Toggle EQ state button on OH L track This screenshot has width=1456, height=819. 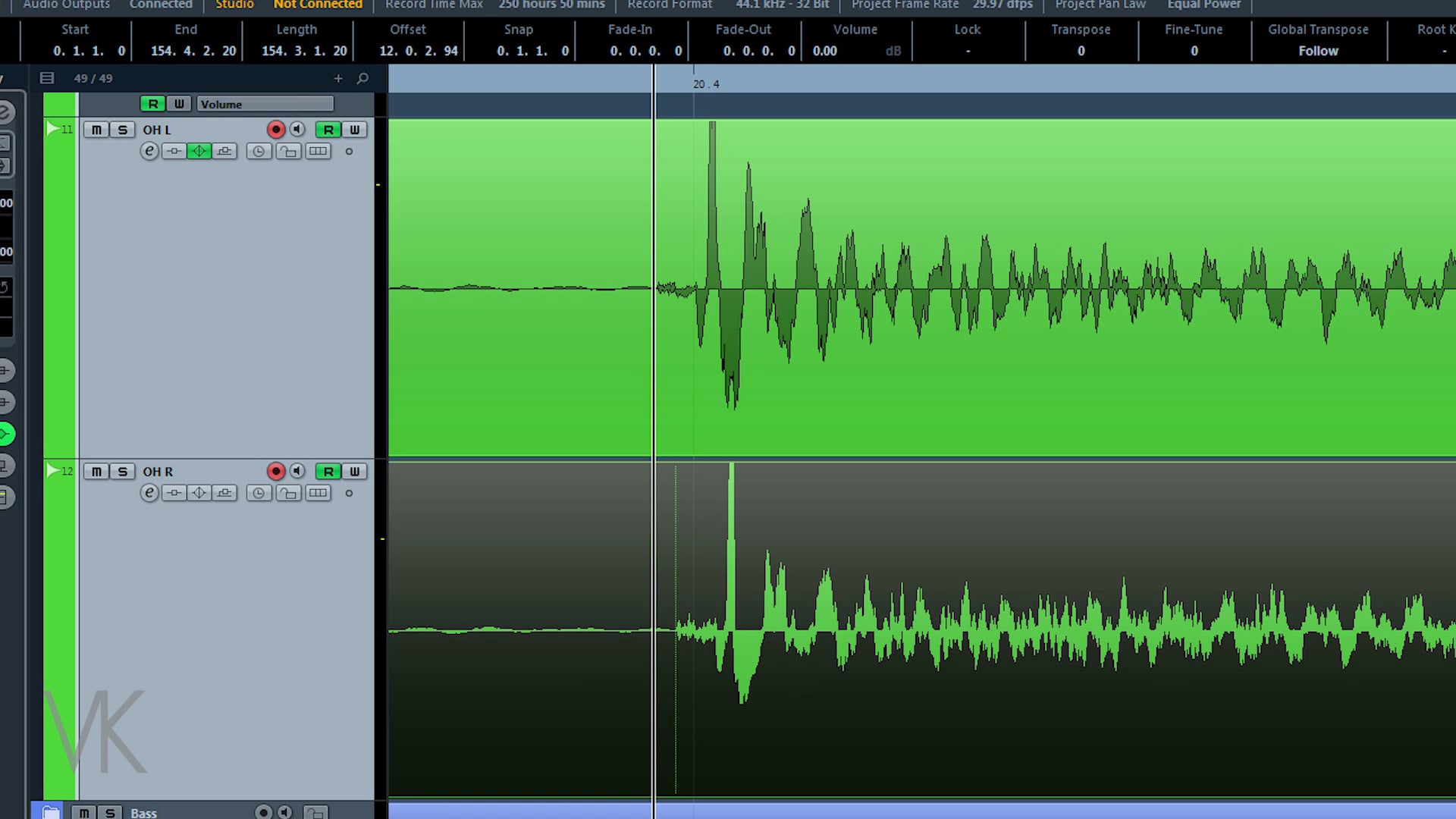coord(199,152)
